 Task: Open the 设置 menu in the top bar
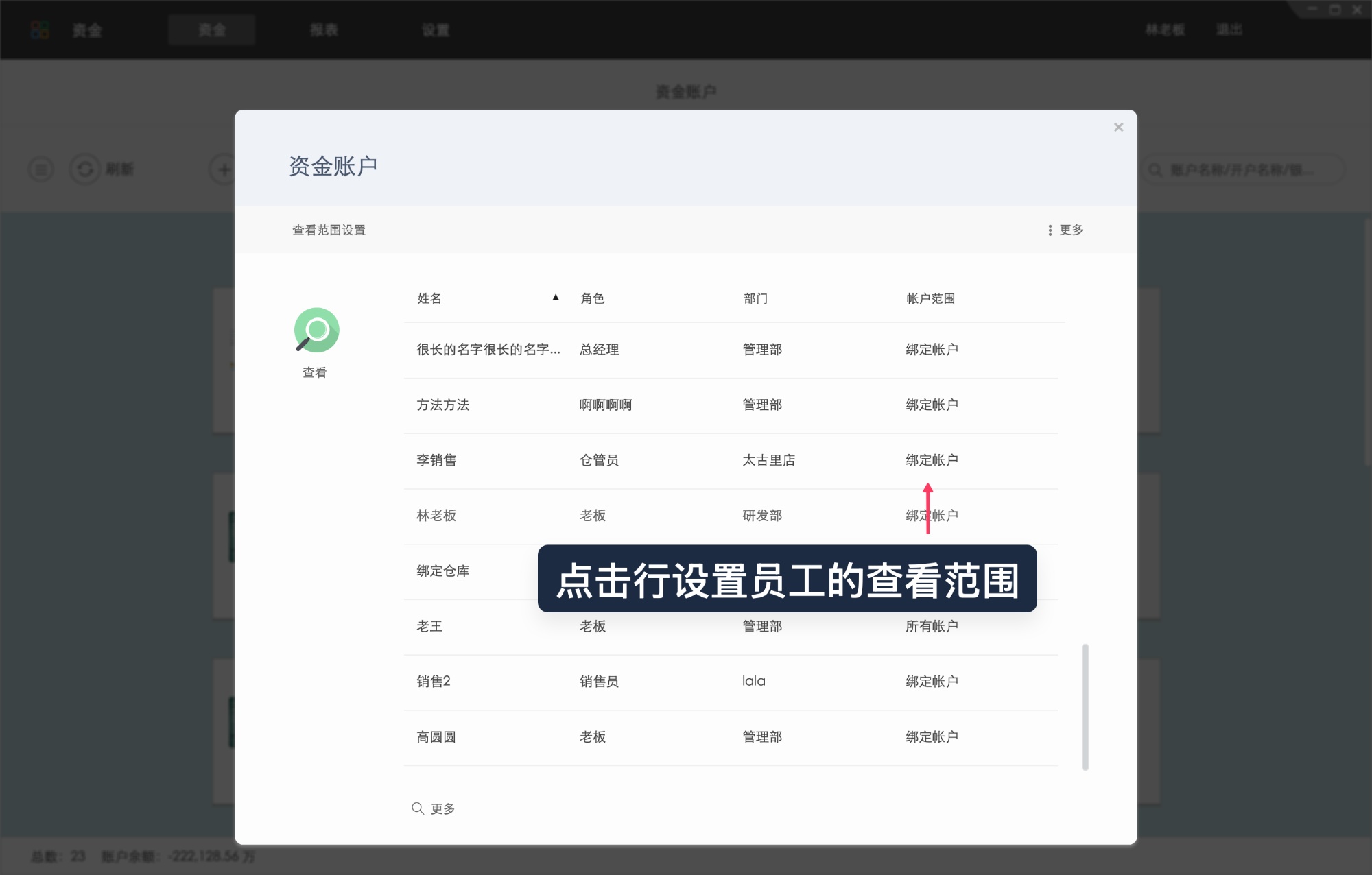coord(435,29)
